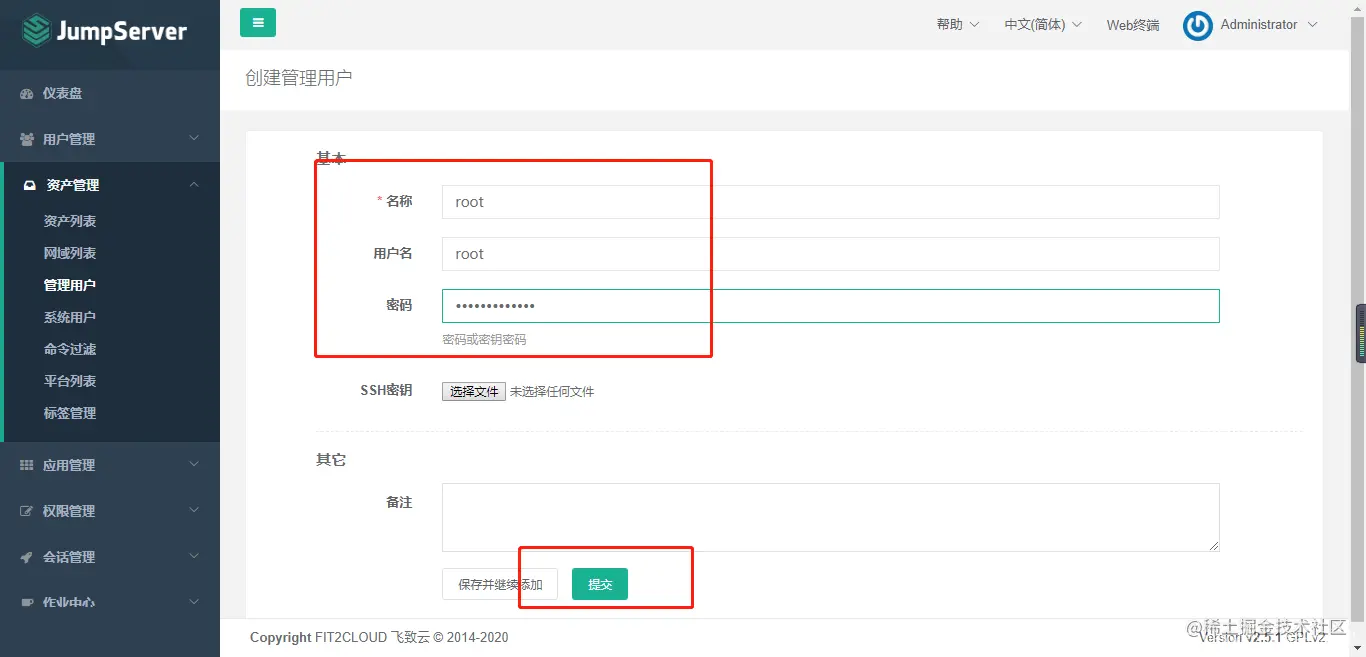Focus the 名称 input field
1366x657 pixels.
831,202
